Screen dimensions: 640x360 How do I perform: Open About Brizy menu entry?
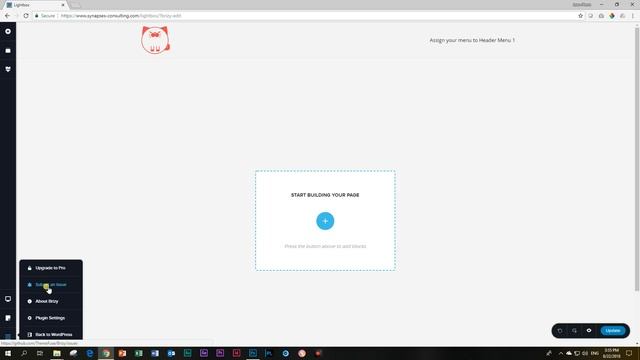pyautogui.click(x=51, y=301)
